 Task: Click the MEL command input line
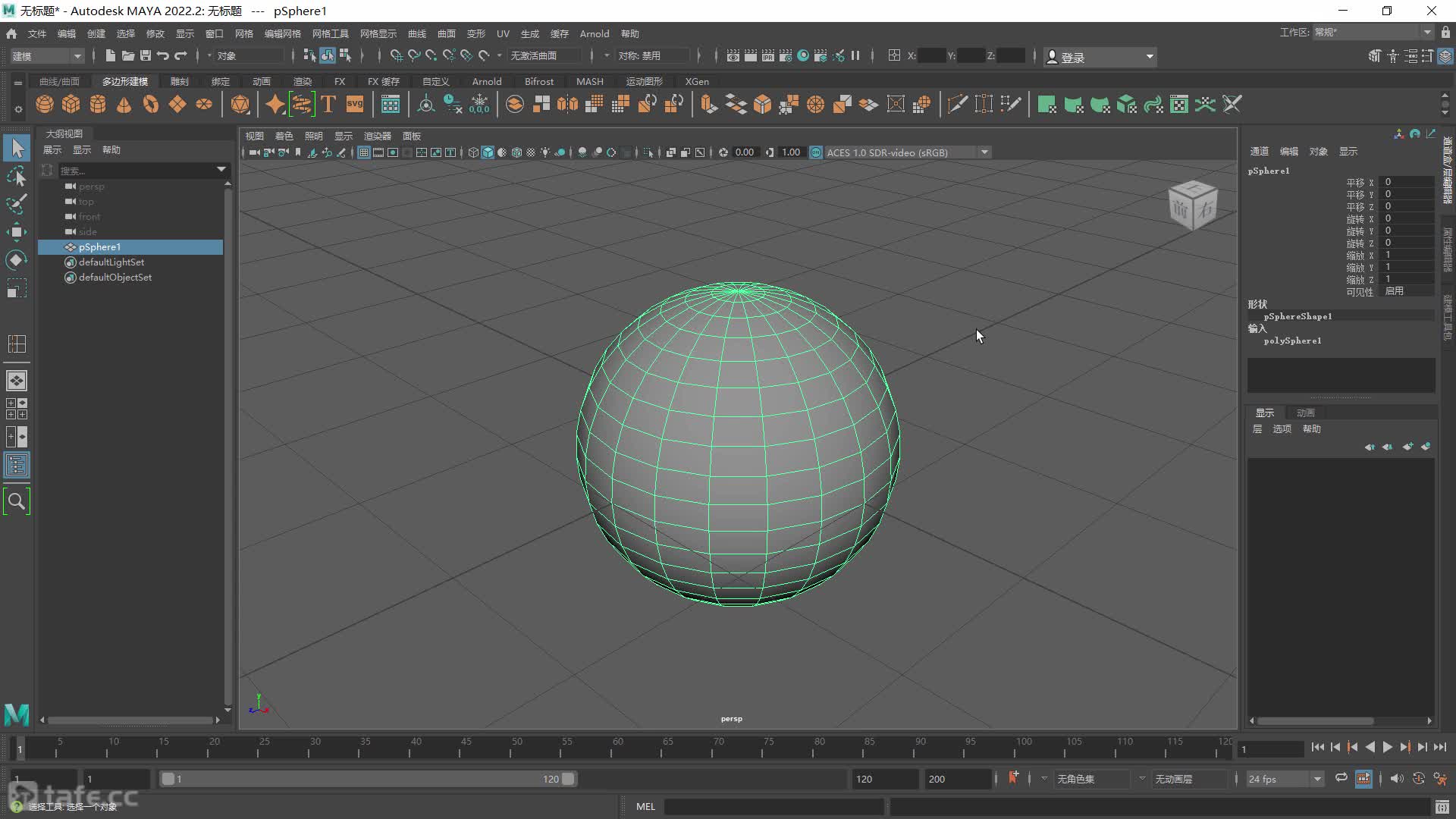(x=773, y=807)
